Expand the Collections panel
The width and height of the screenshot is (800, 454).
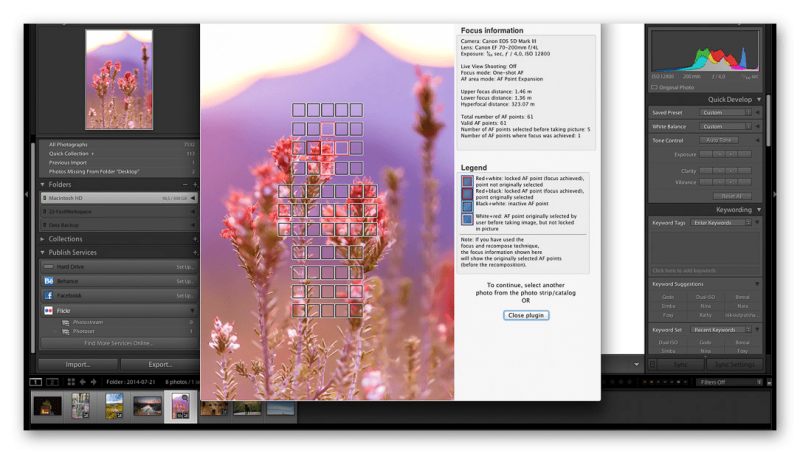tap(42, 239)
